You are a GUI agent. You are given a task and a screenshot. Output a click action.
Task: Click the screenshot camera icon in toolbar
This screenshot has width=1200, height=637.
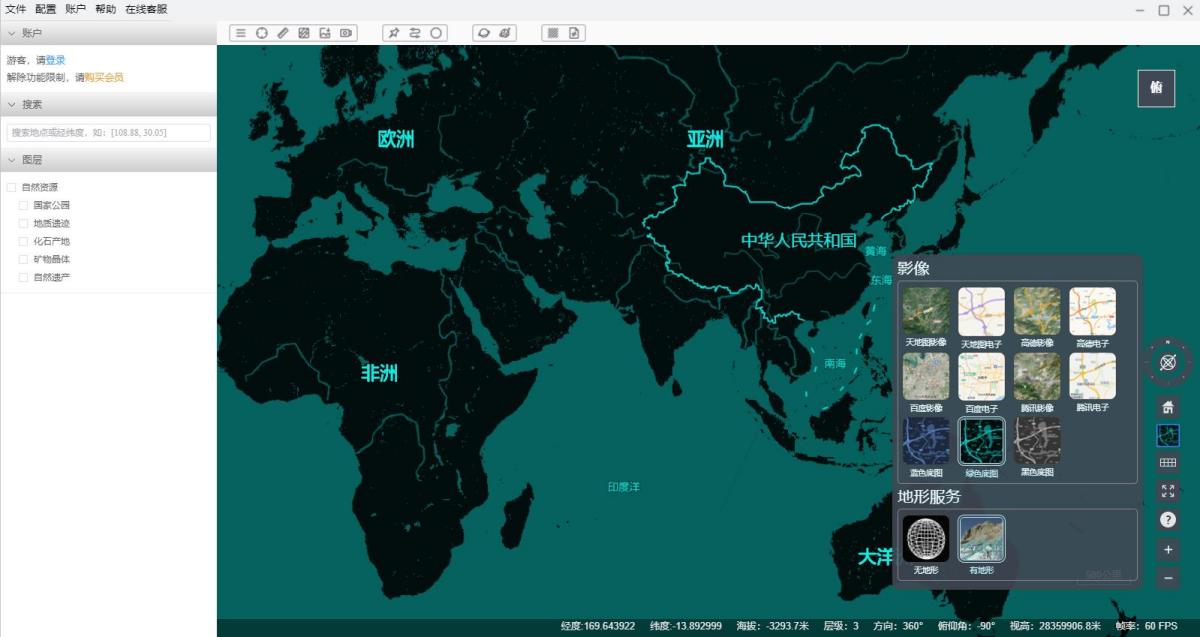click(x=346, y=33)
